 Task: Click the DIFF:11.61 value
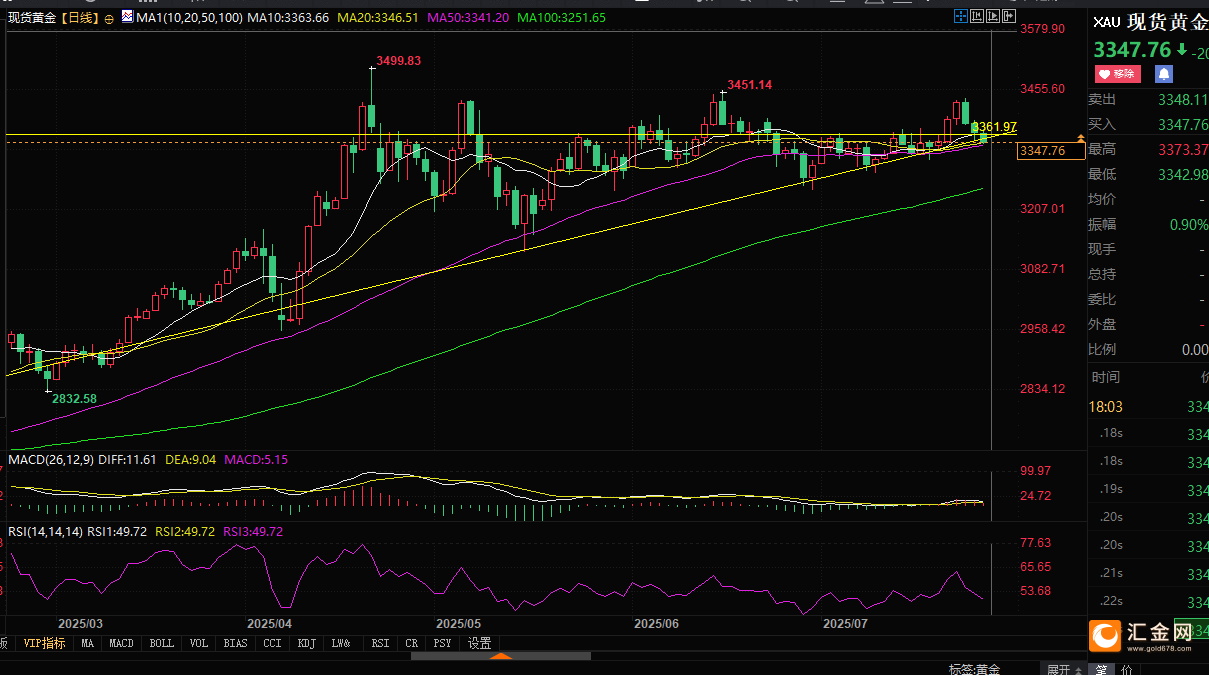128,460
